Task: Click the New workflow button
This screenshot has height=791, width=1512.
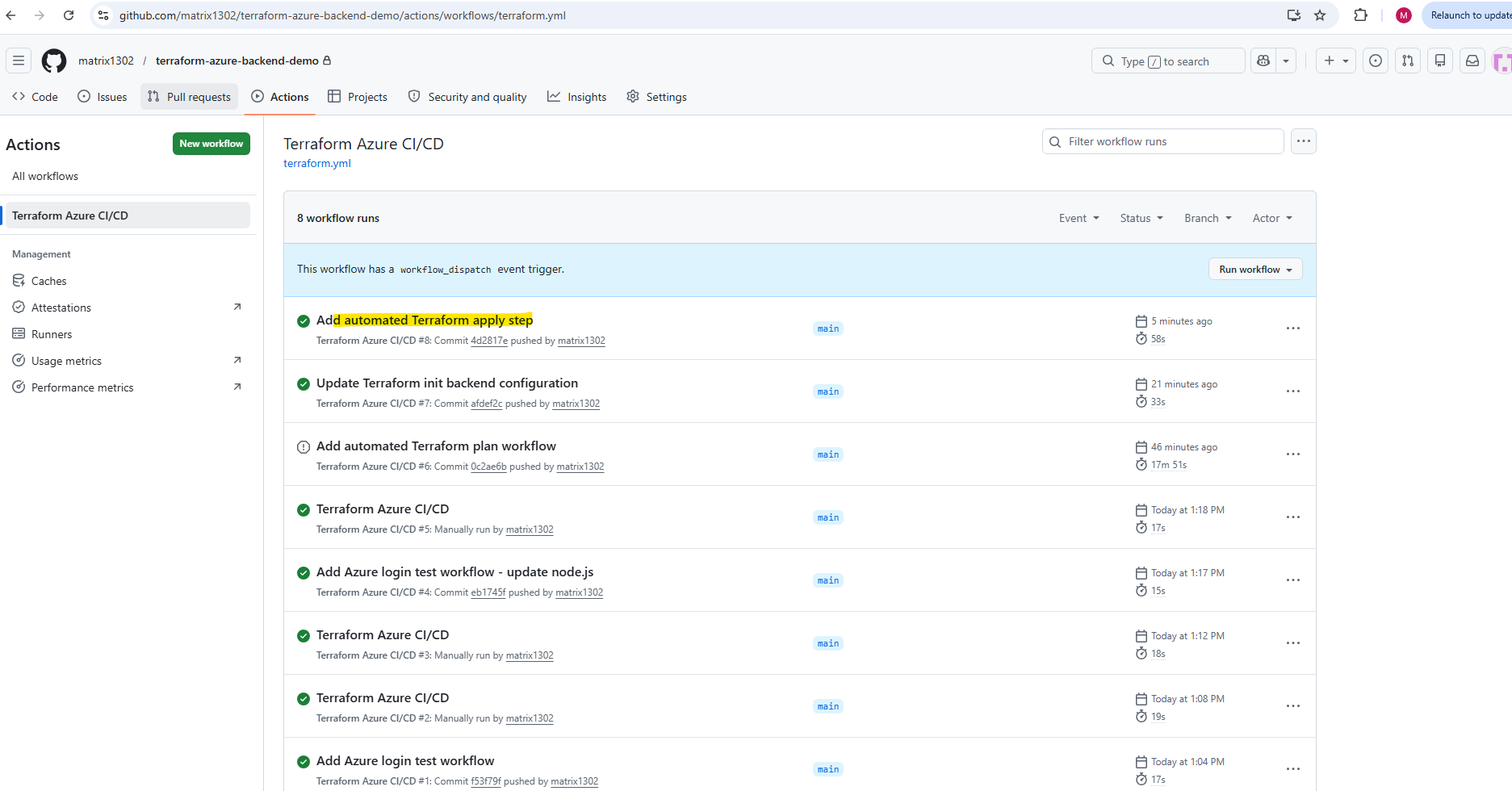Action: tap(212, 144)
